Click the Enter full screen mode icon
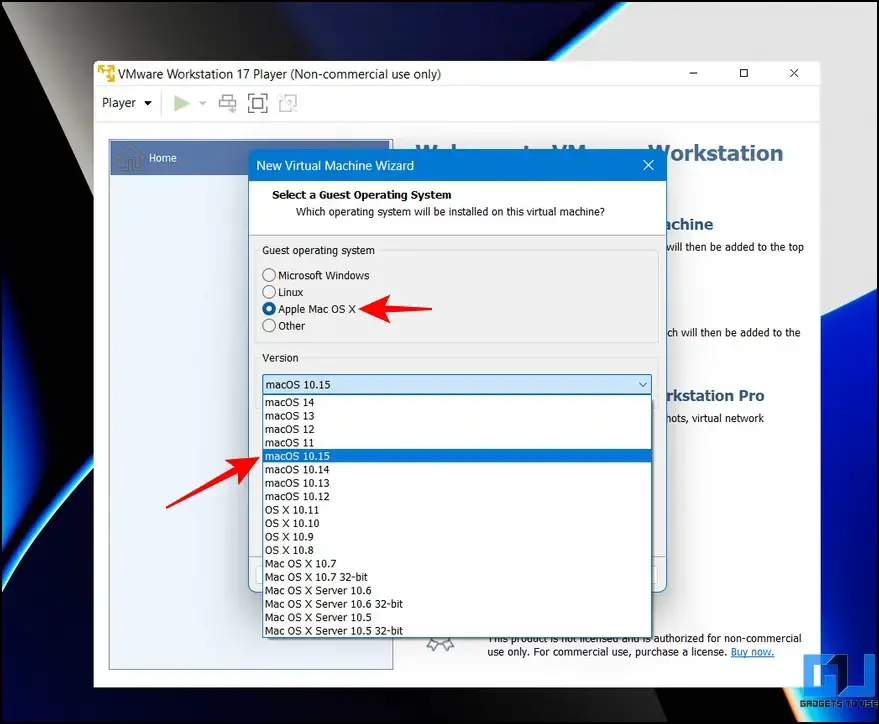879x724 pixels. point(257,103)
